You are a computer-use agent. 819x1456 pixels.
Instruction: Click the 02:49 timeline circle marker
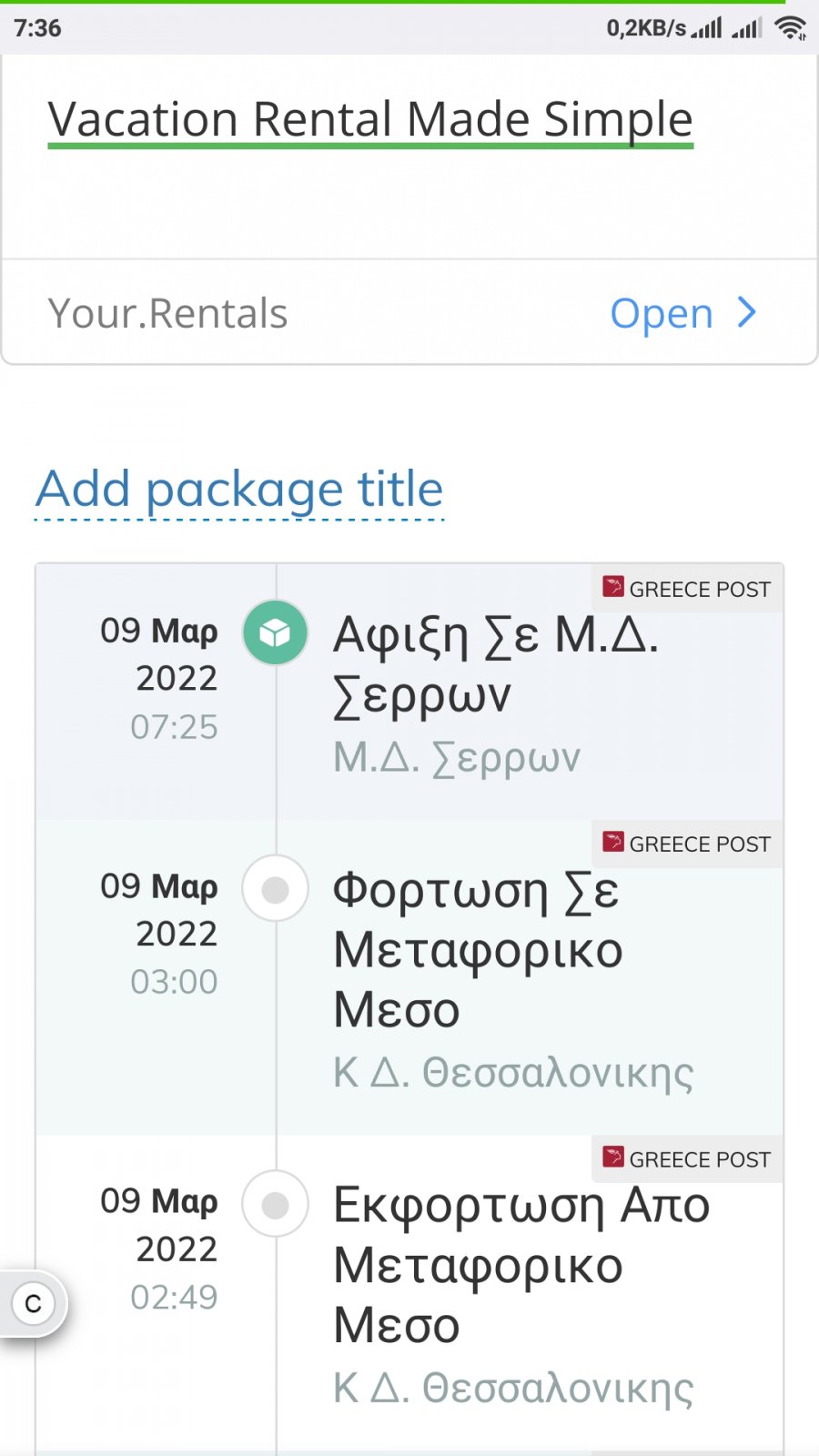(x=275, y=1203)
